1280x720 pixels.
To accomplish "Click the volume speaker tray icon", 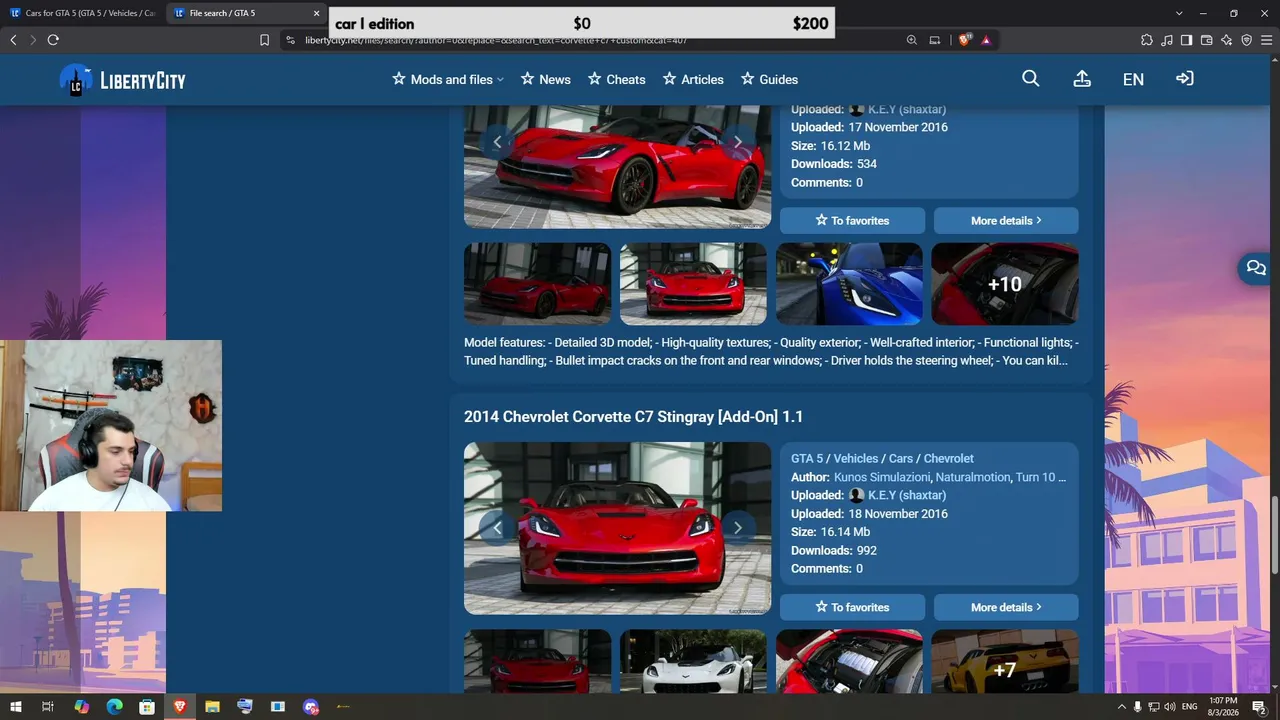I will [1170, 707].
